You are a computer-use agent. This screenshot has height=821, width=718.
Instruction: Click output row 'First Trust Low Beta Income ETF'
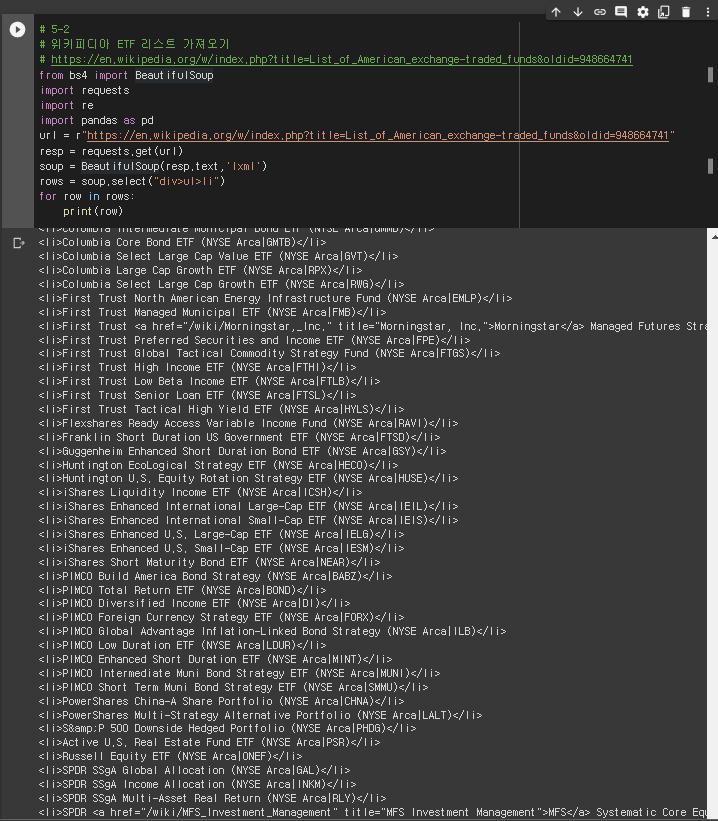point(209,382)
